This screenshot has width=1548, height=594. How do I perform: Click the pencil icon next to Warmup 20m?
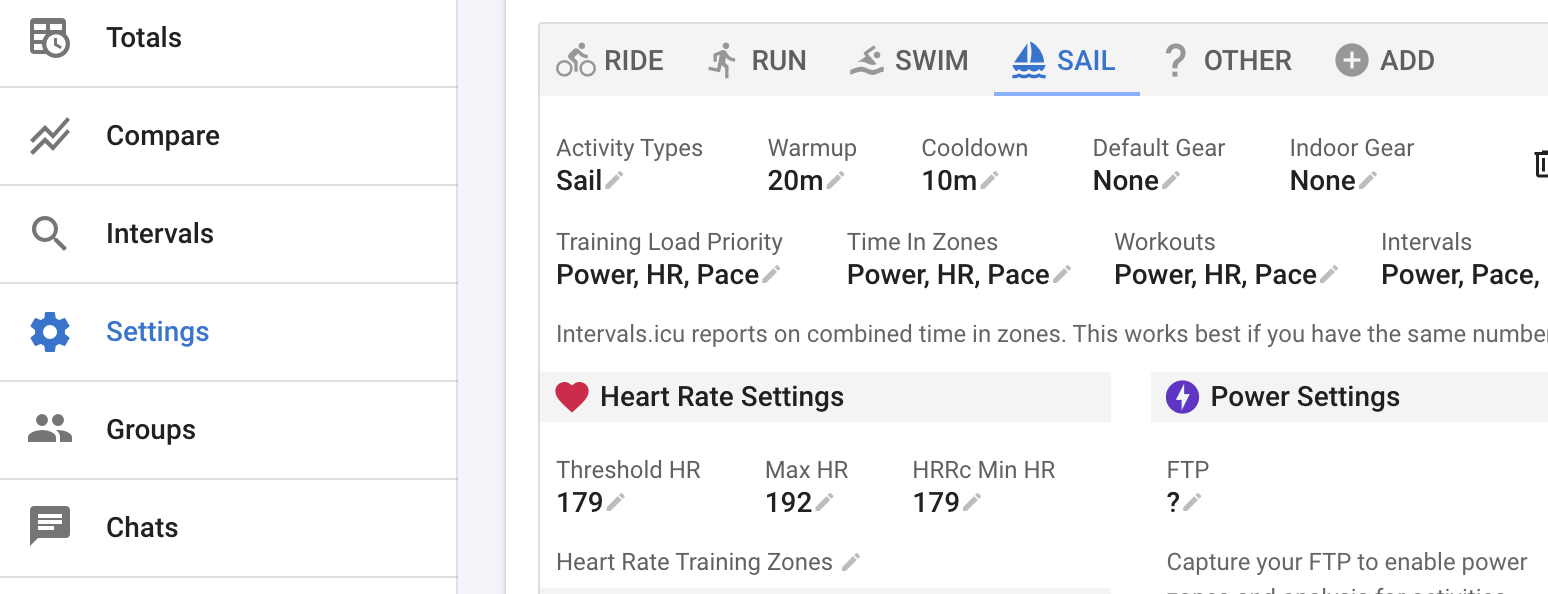tap(835, 180)
